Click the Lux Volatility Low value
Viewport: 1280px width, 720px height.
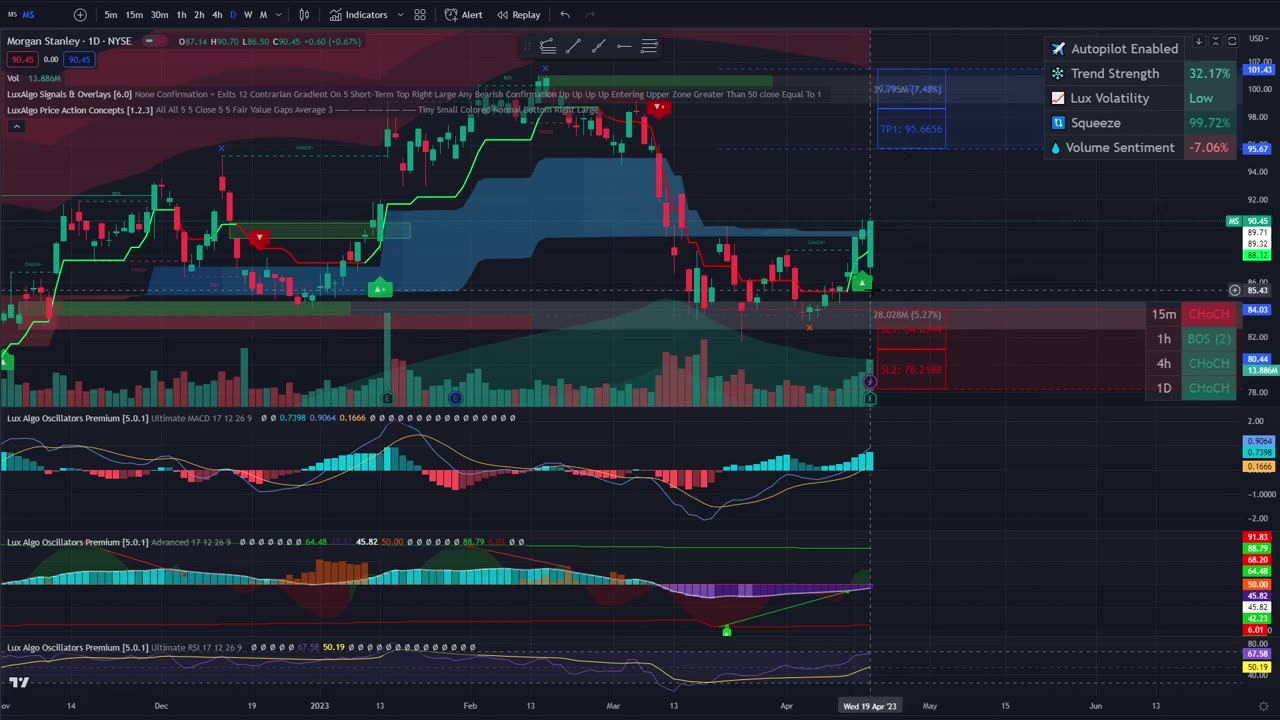tap(1209, 98)
